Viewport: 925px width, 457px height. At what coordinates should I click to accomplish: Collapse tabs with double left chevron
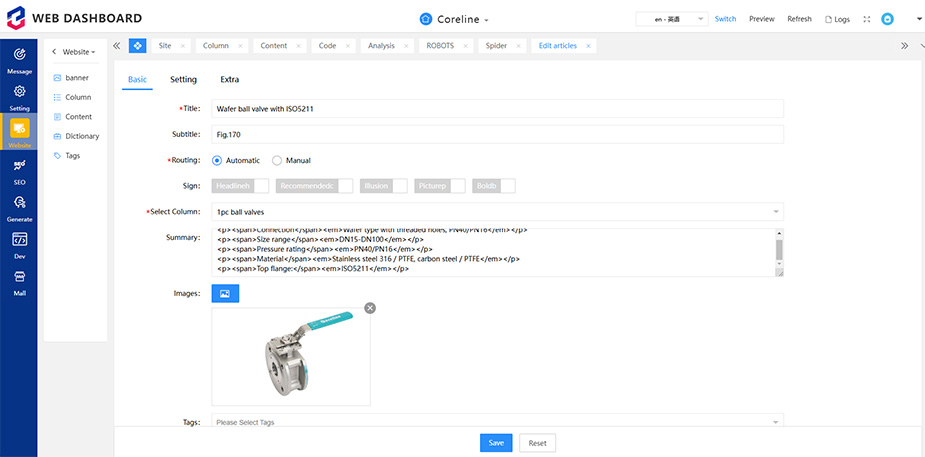pos(117,46)
